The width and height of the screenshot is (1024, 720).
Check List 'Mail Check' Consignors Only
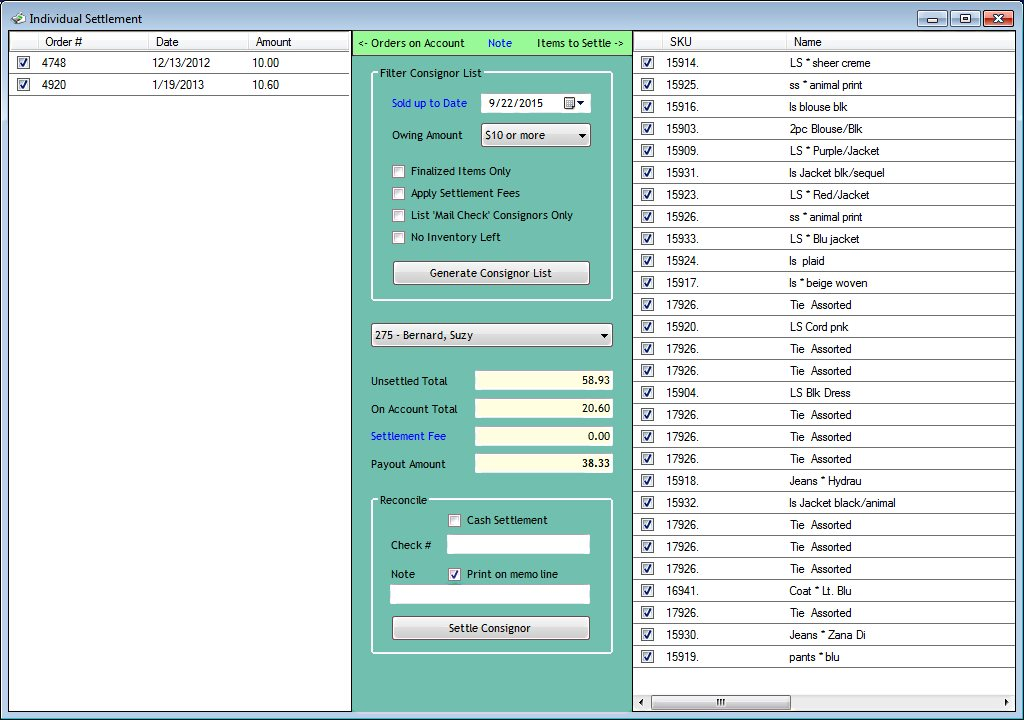pyautogui.click(x=398, y=215)
